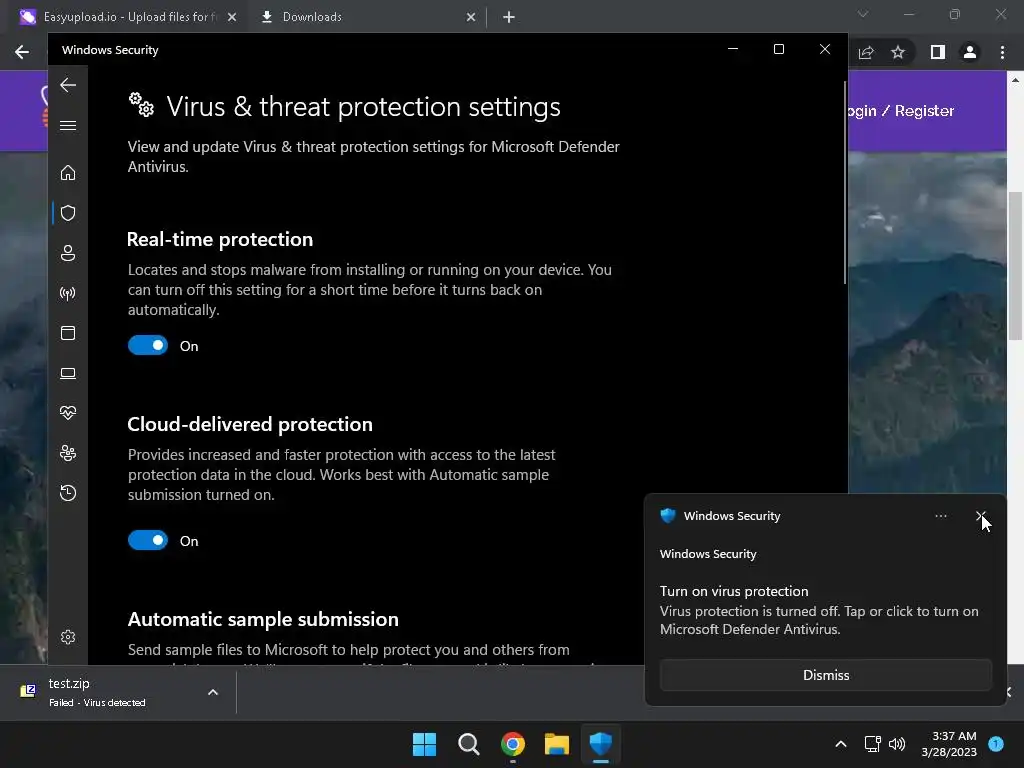The image size is (1024, 768).
Task: Open Chrome from taskbar
Action: tap(513, 744)
